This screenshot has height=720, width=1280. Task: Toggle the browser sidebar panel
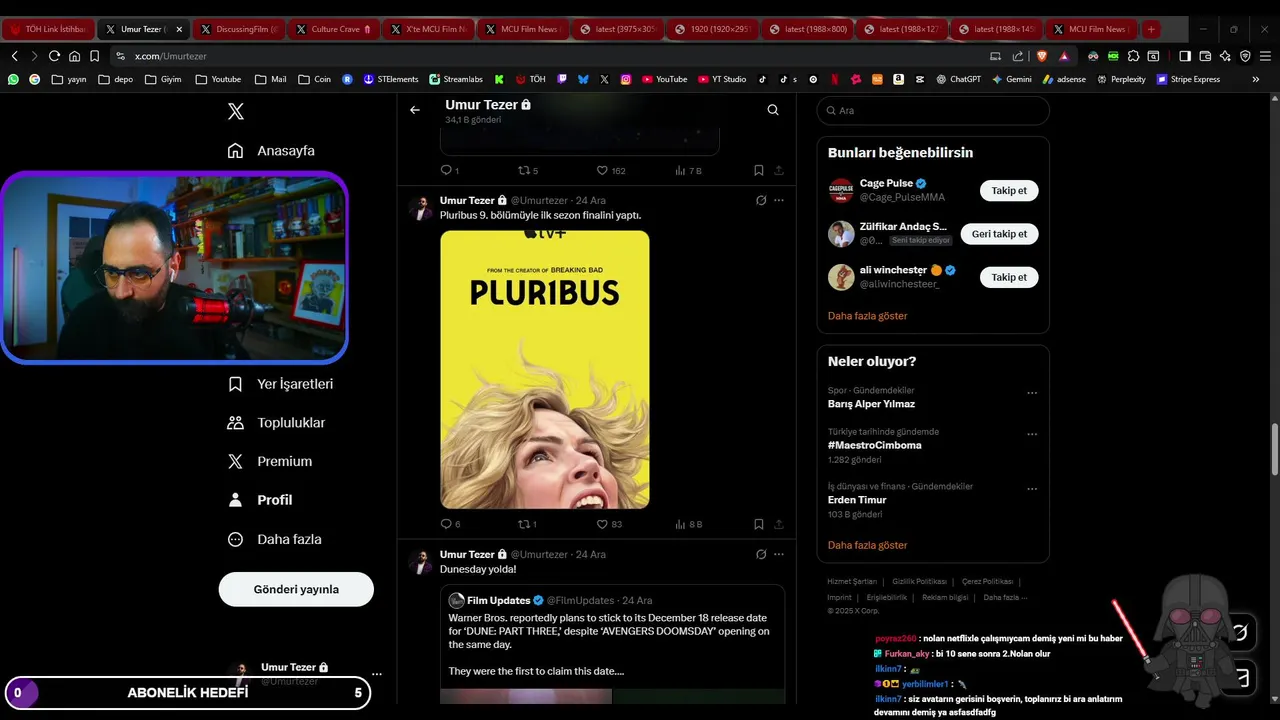[x=1185, y=56]
